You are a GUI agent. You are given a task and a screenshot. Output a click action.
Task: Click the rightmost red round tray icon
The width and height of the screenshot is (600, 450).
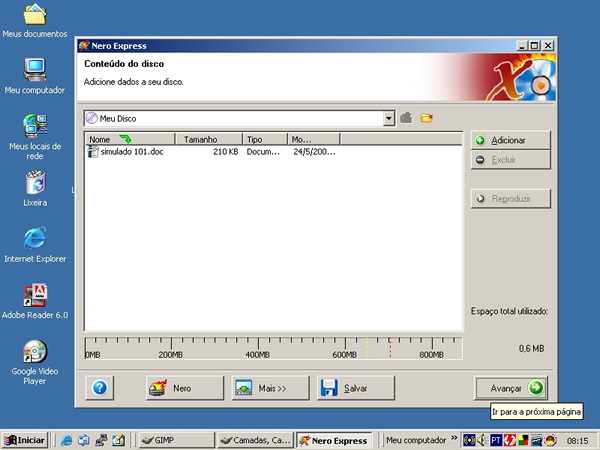click(x=550, y=440)
